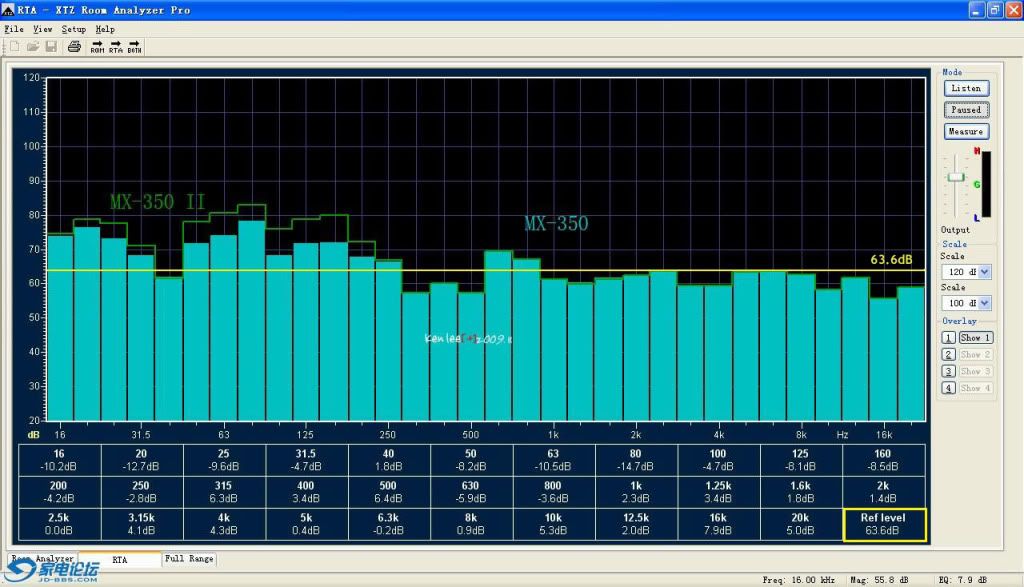Click the 16 Hz band cell
Image resolution: width=1024 pixels, height=587 pixels.
click(59, 460)
